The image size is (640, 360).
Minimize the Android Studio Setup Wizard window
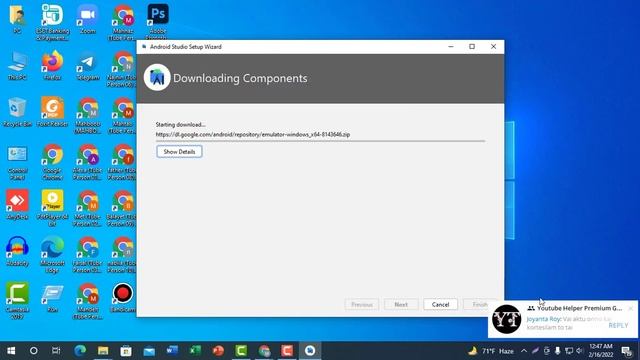point(451,47)
